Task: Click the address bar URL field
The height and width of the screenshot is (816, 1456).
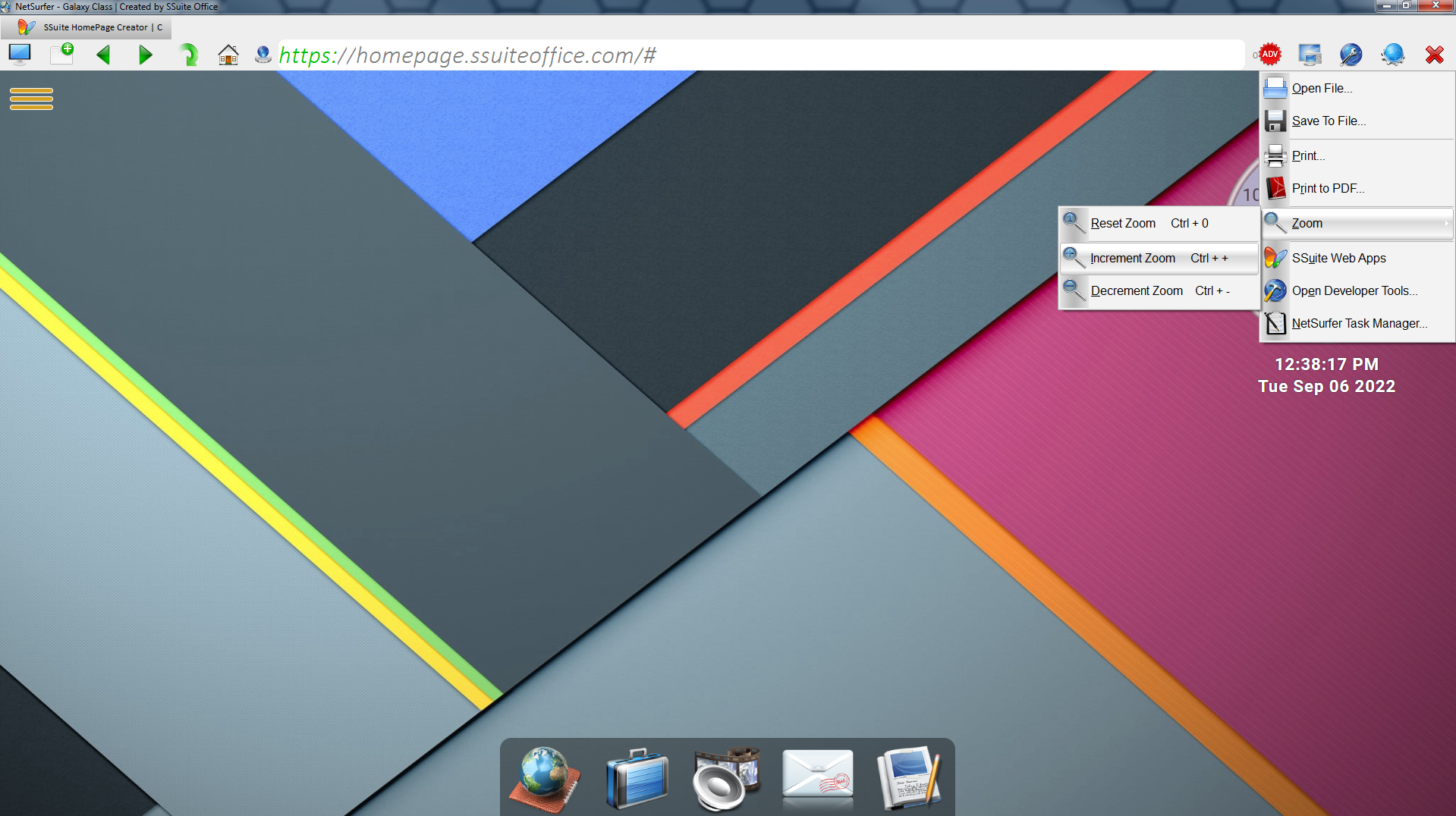Action: click(759, 55)
